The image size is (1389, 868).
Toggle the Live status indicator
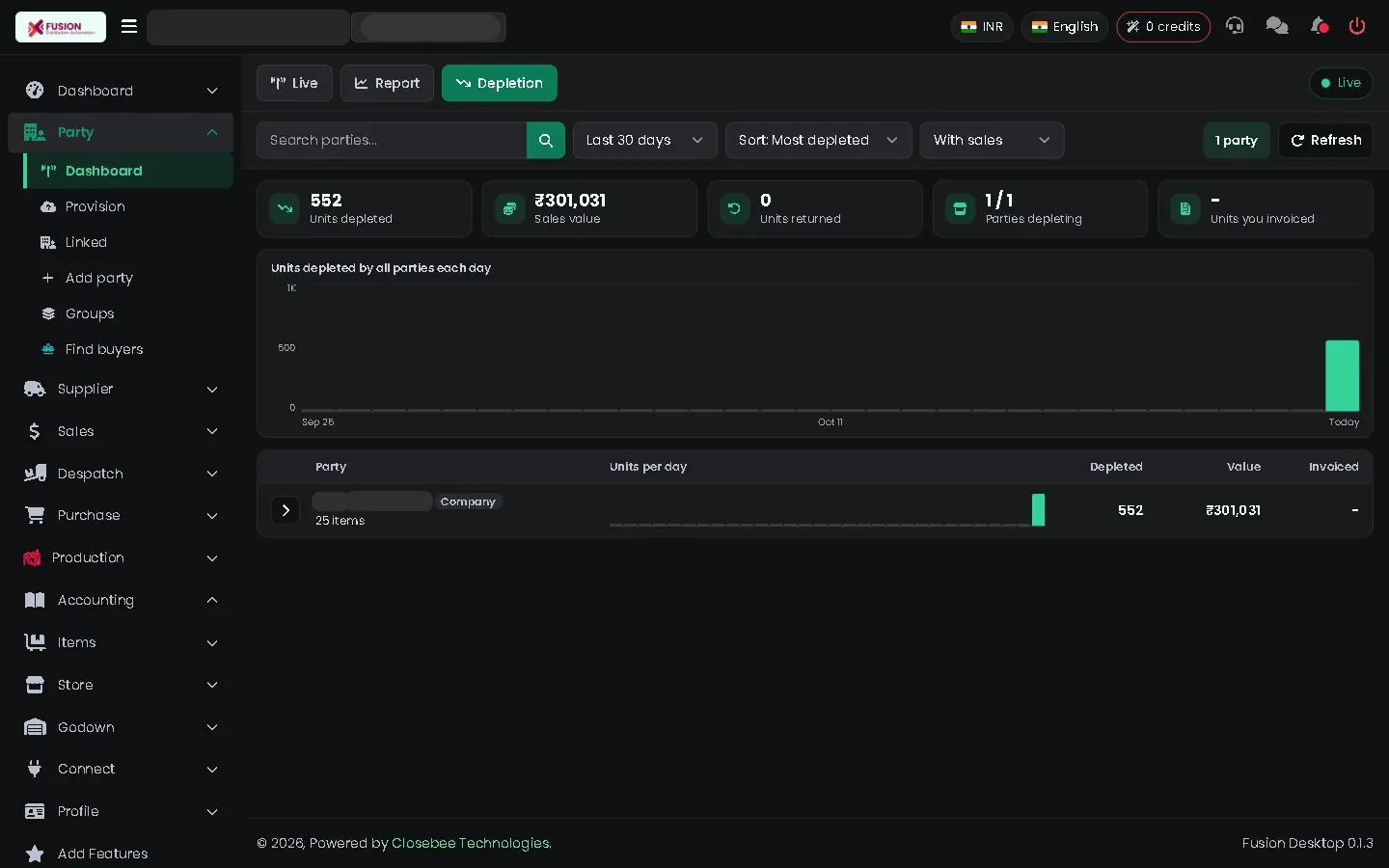click(1341, 83)
